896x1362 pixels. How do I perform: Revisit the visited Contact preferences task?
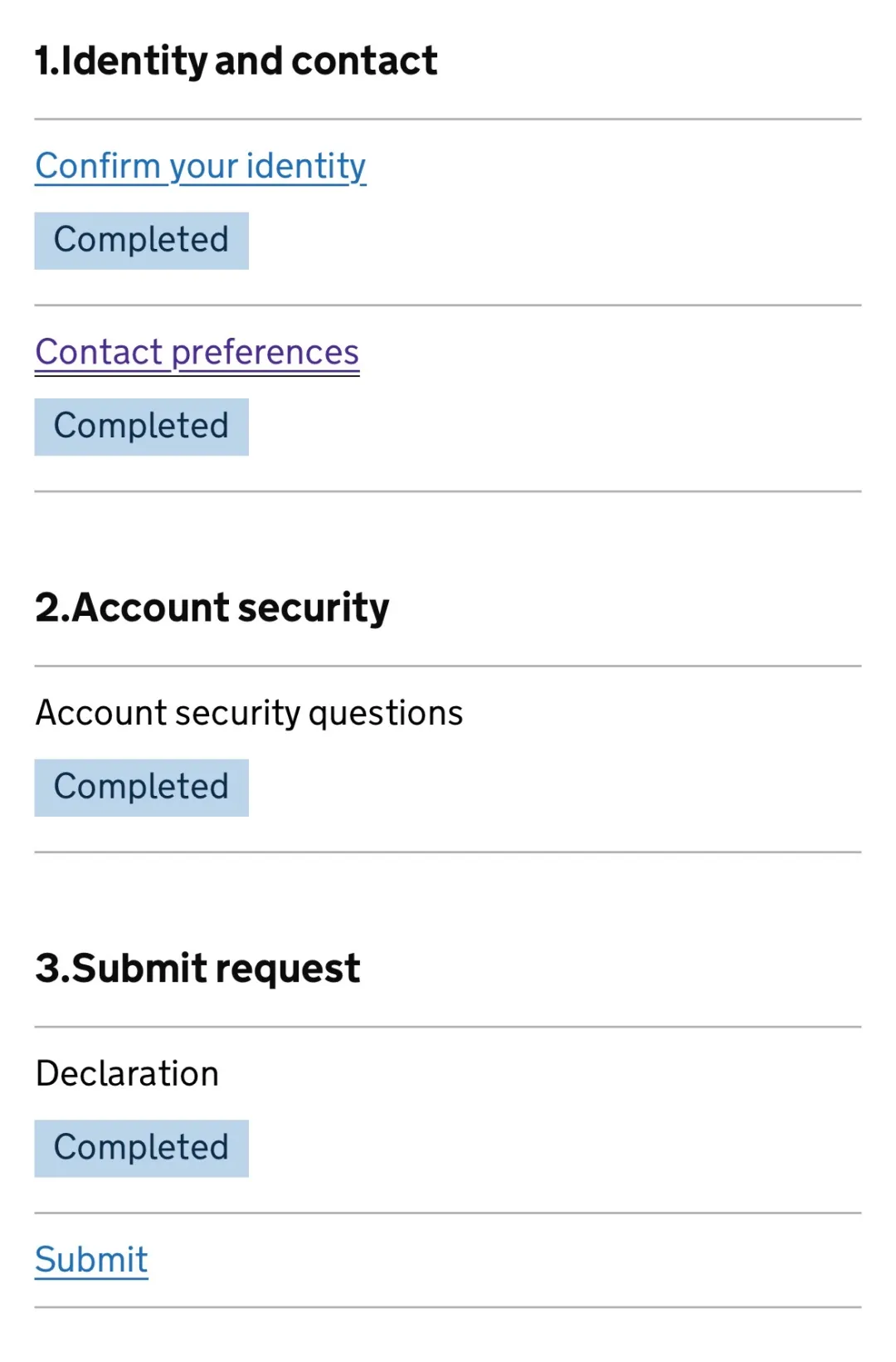pyautogui.click(x=197, y=352)
